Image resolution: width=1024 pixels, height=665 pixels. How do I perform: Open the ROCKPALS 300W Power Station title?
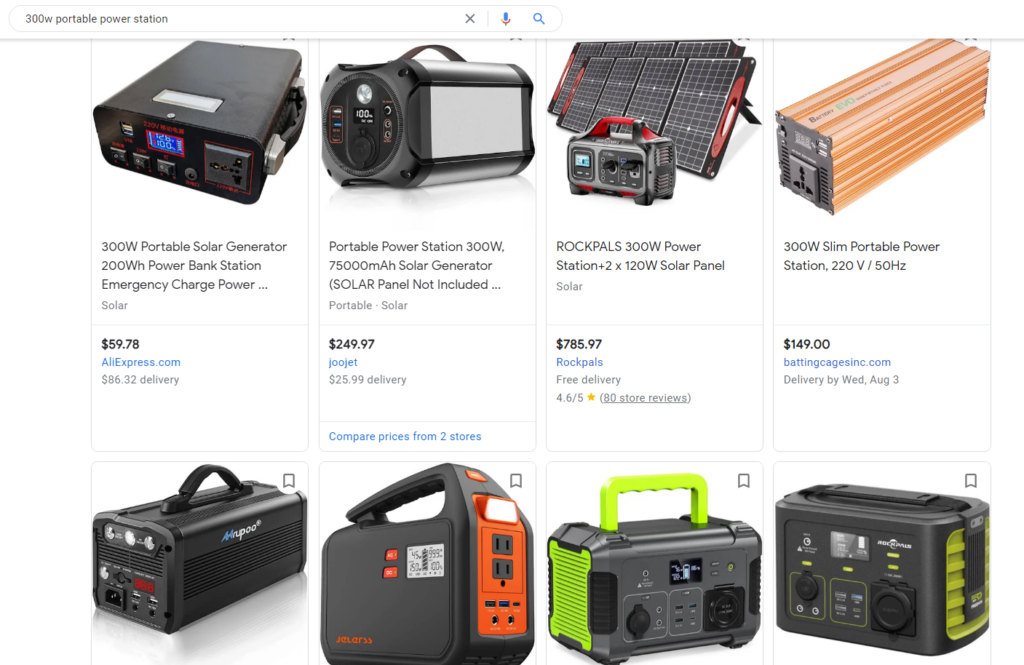coord(640,256)
